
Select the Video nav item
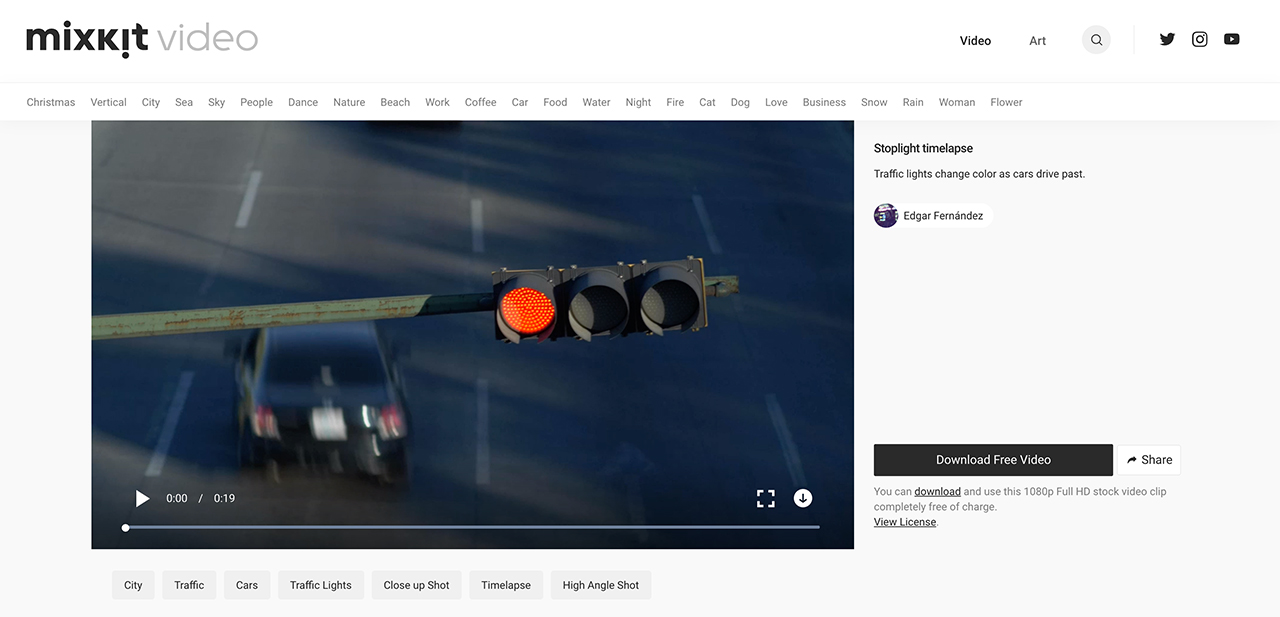click(975, 41)
